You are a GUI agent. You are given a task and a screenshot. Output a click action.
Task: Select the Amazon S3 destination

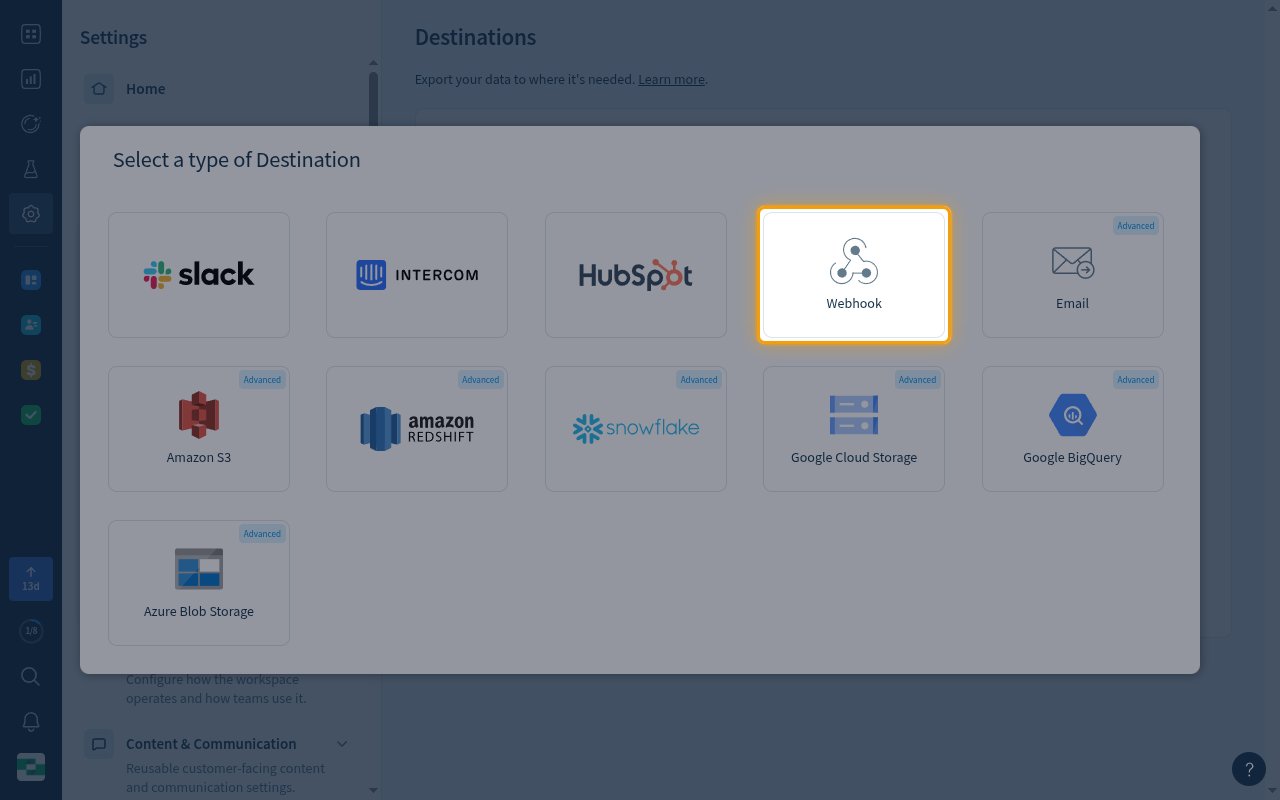(x=199, y=429)
